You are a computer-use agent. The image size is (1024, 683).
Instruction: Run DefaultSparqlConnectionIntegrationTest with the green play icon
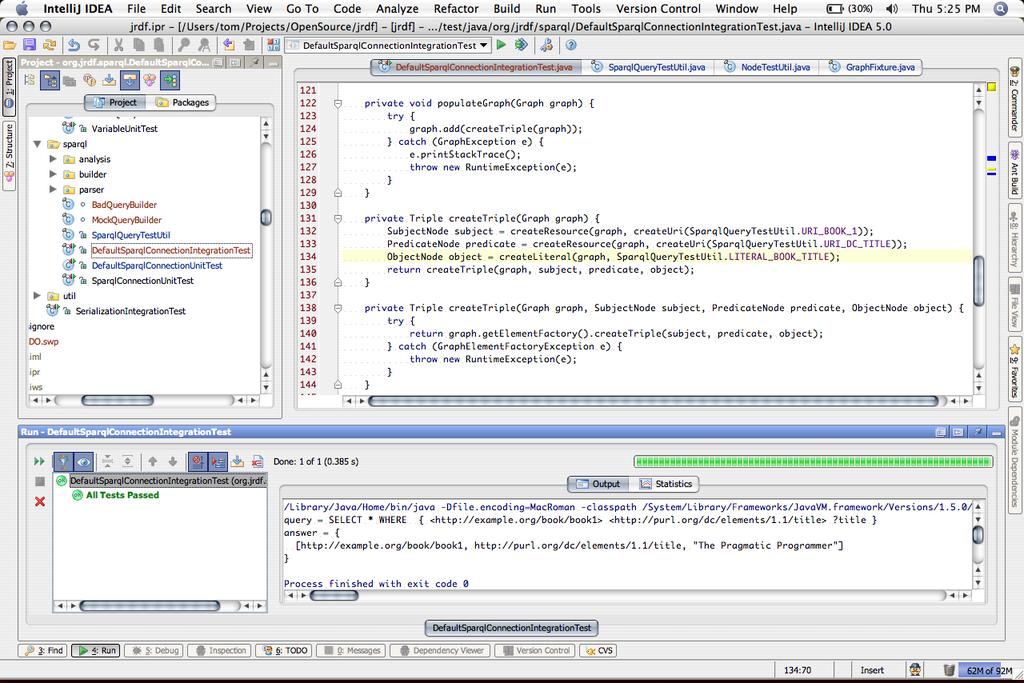point(501,45)
